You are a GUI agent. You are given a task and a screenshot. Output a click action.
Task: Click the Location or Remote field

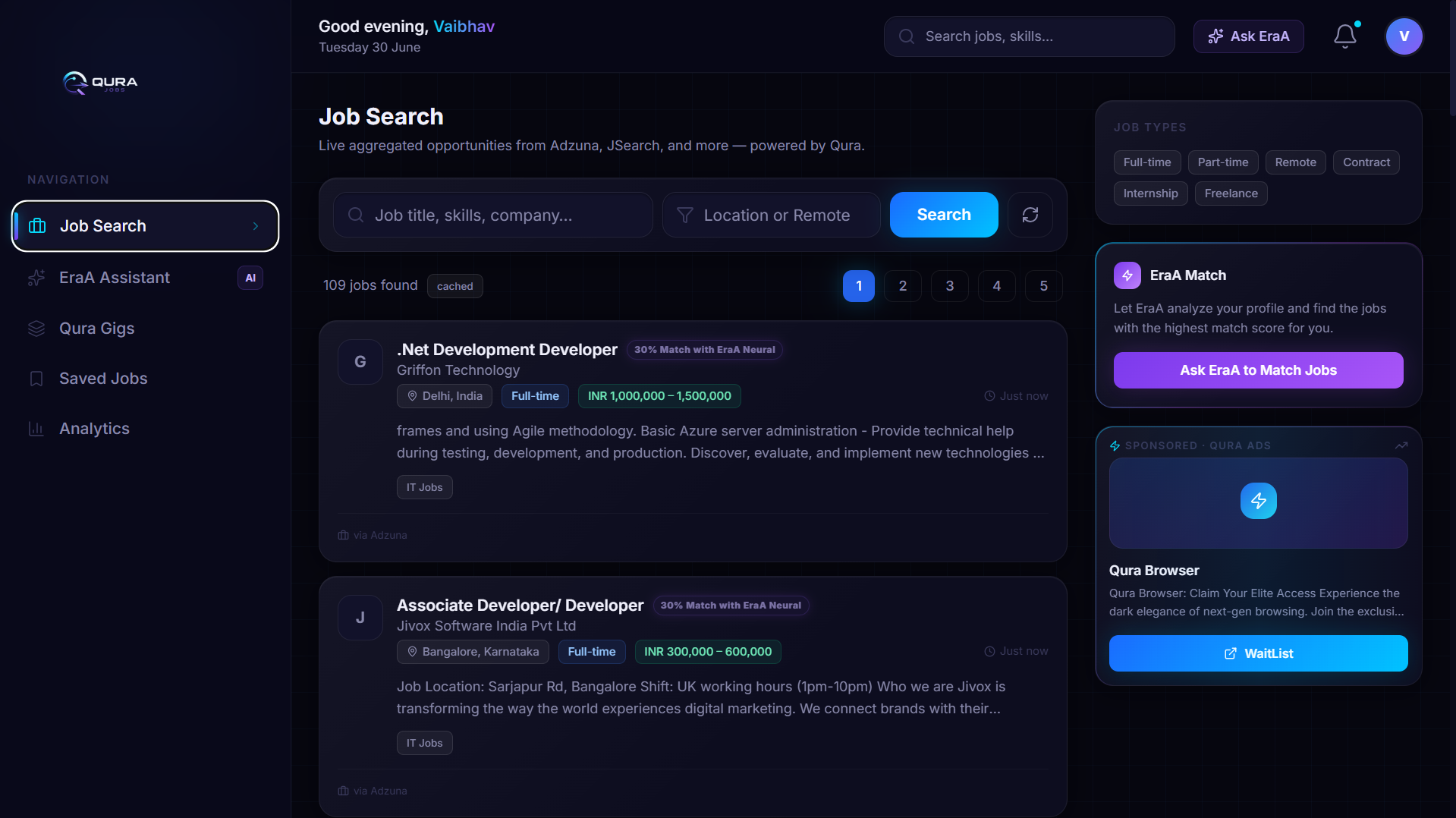click(x=771, y=215)
